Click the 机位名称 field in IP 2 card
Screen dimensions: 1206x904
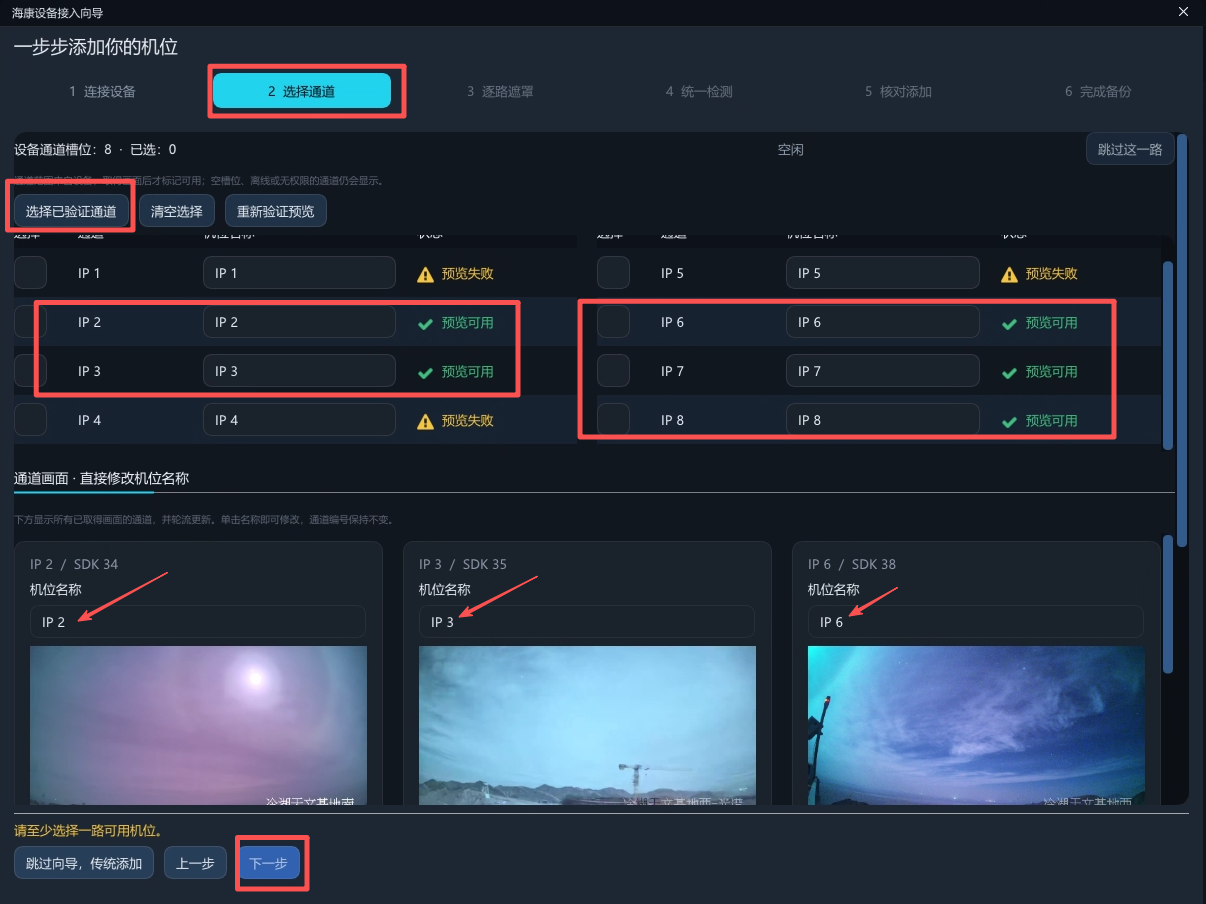[x=198, y=622]
